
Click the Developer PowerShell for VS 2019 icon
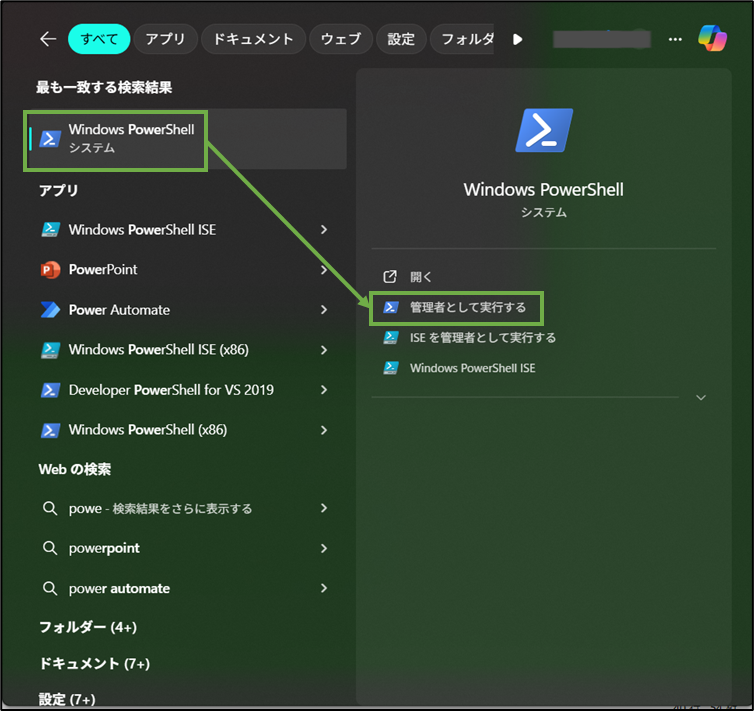coord(50,390)
